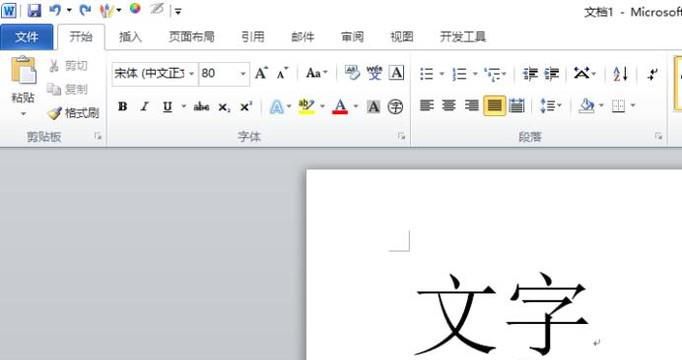Click the Text Effects glowing A icon

tap(277, 107)
